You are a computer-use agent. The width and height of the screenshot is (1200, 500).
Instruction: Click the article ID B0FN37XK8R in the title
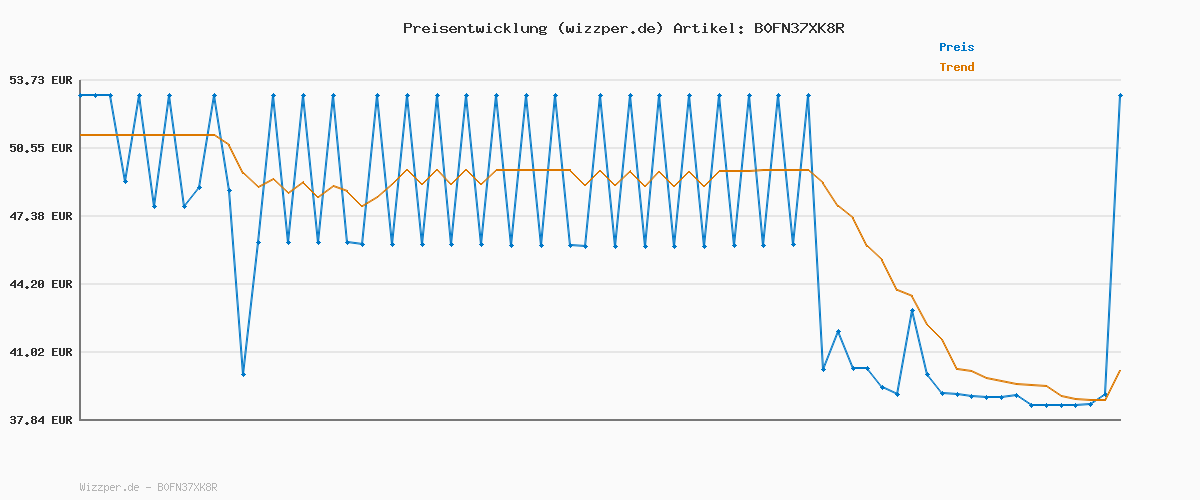click(798, 28)
